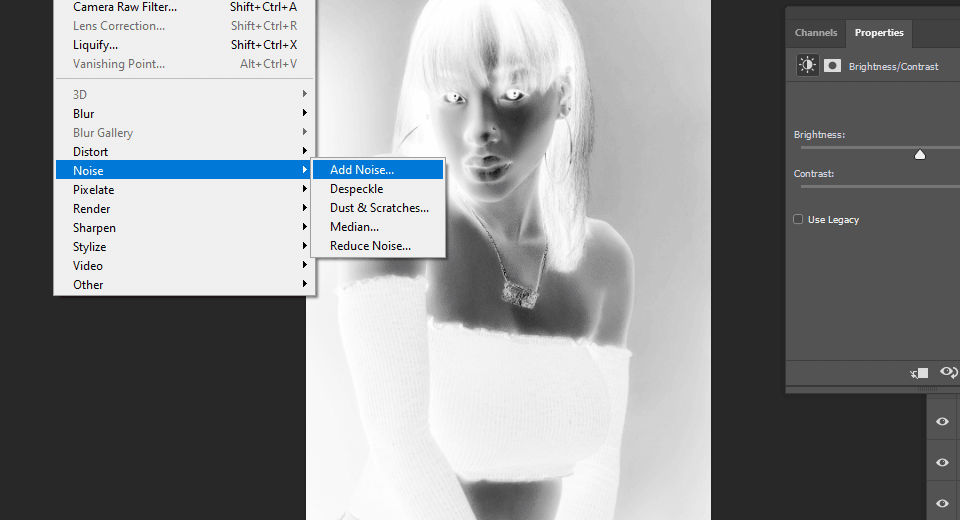Select the Properties tab
Screen dimensions: 960x520
[879, 32]
